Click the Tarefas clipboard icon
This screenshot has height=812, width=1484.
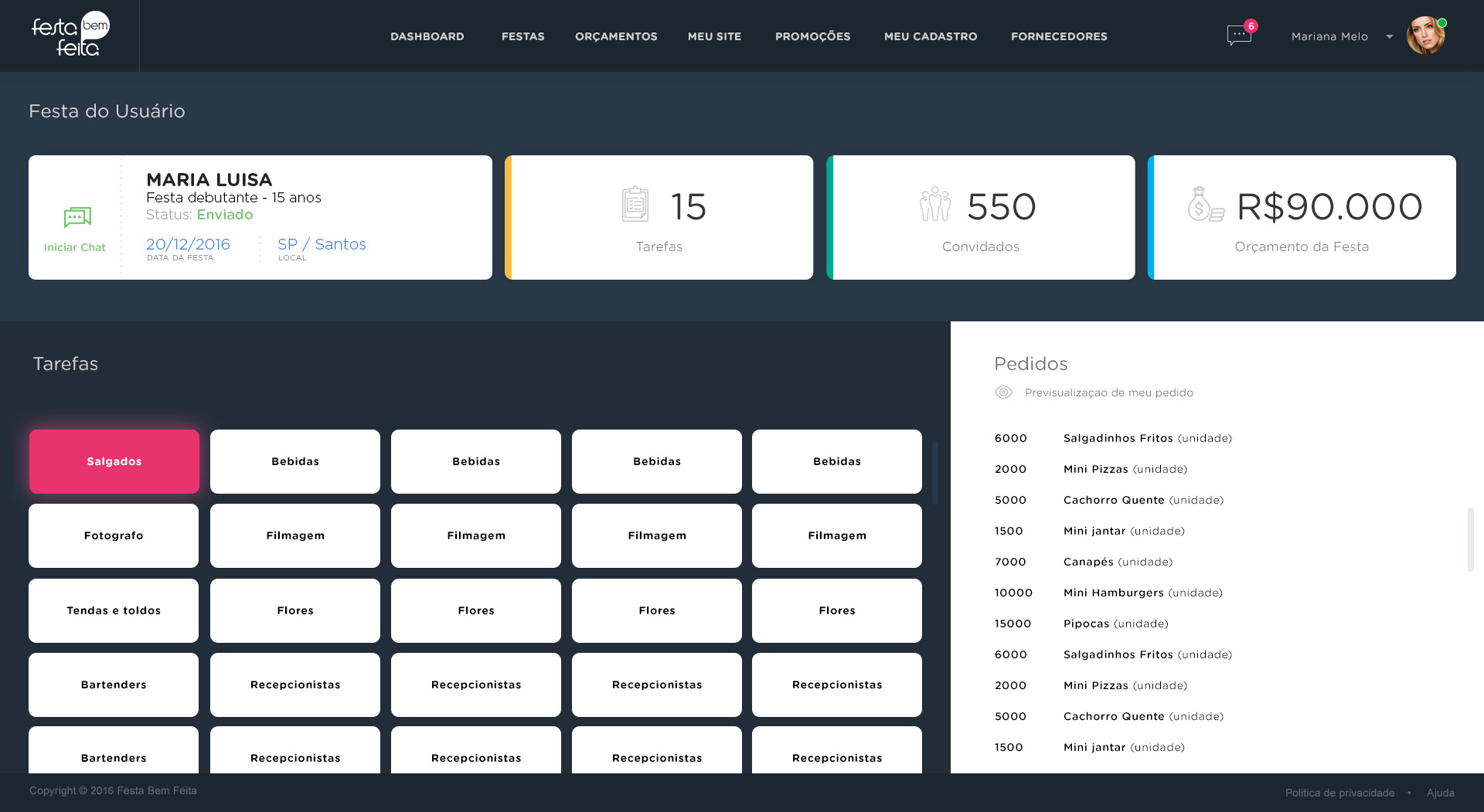pos(635,204)
